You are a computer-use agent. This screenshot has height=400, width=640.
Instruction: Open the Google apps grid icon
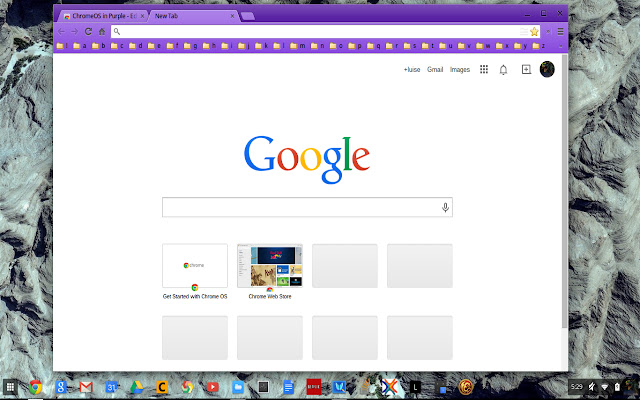coord(484,69)
